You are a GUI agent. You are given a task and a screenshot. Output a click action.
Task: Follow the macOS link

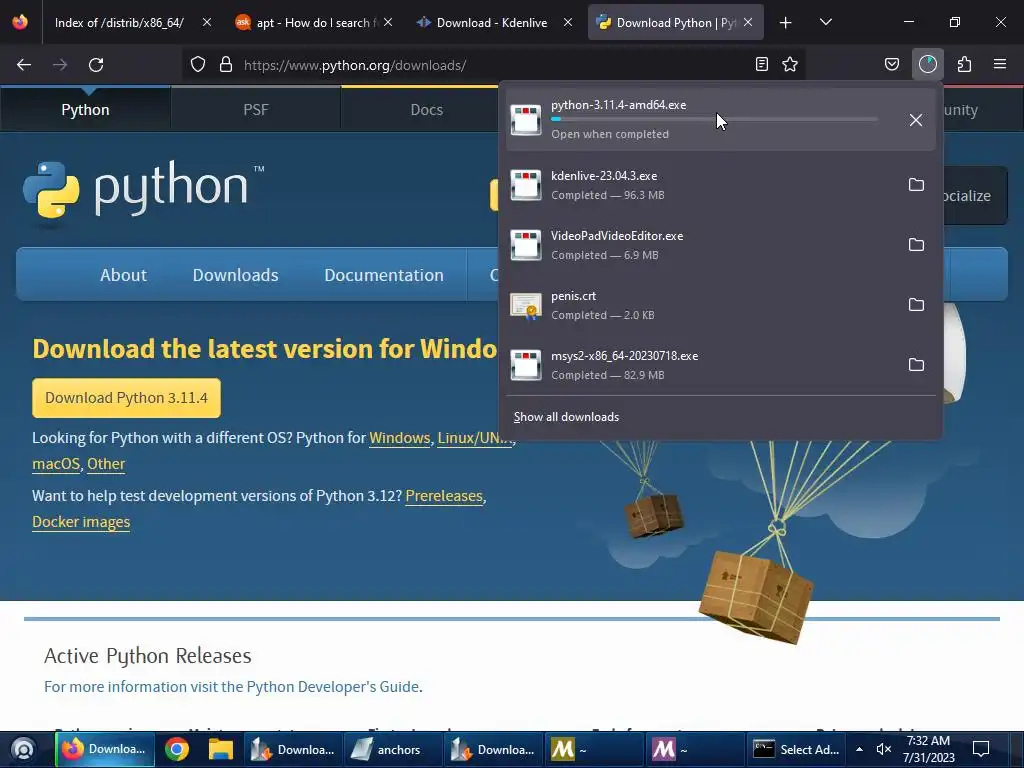[56, 464]
